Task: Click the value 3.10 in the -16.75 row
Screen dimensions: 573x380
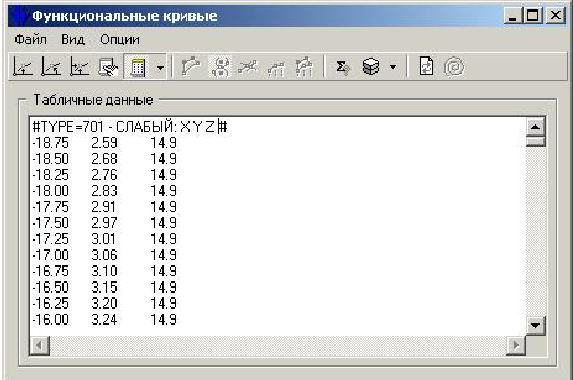Action: click(x=104, y=271)
